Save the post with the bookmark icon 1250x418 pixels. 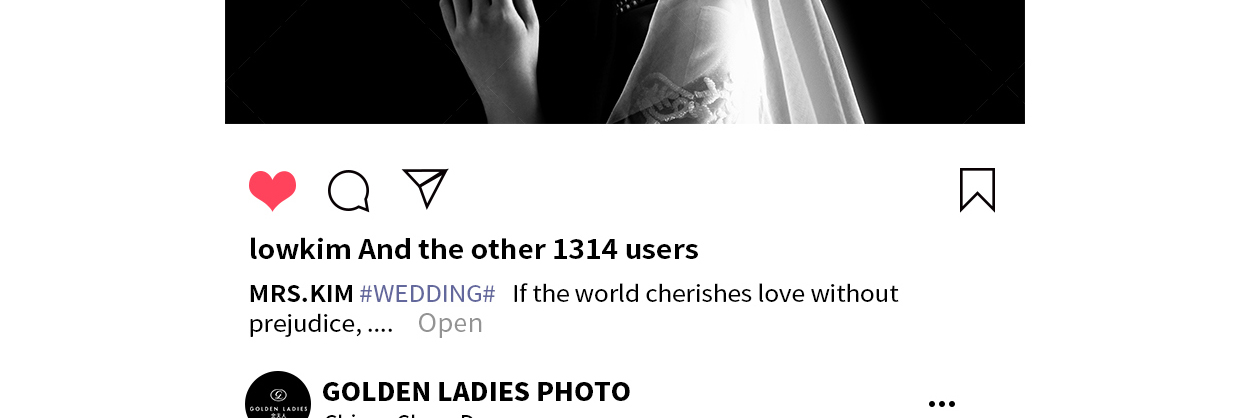click(977, 190)
